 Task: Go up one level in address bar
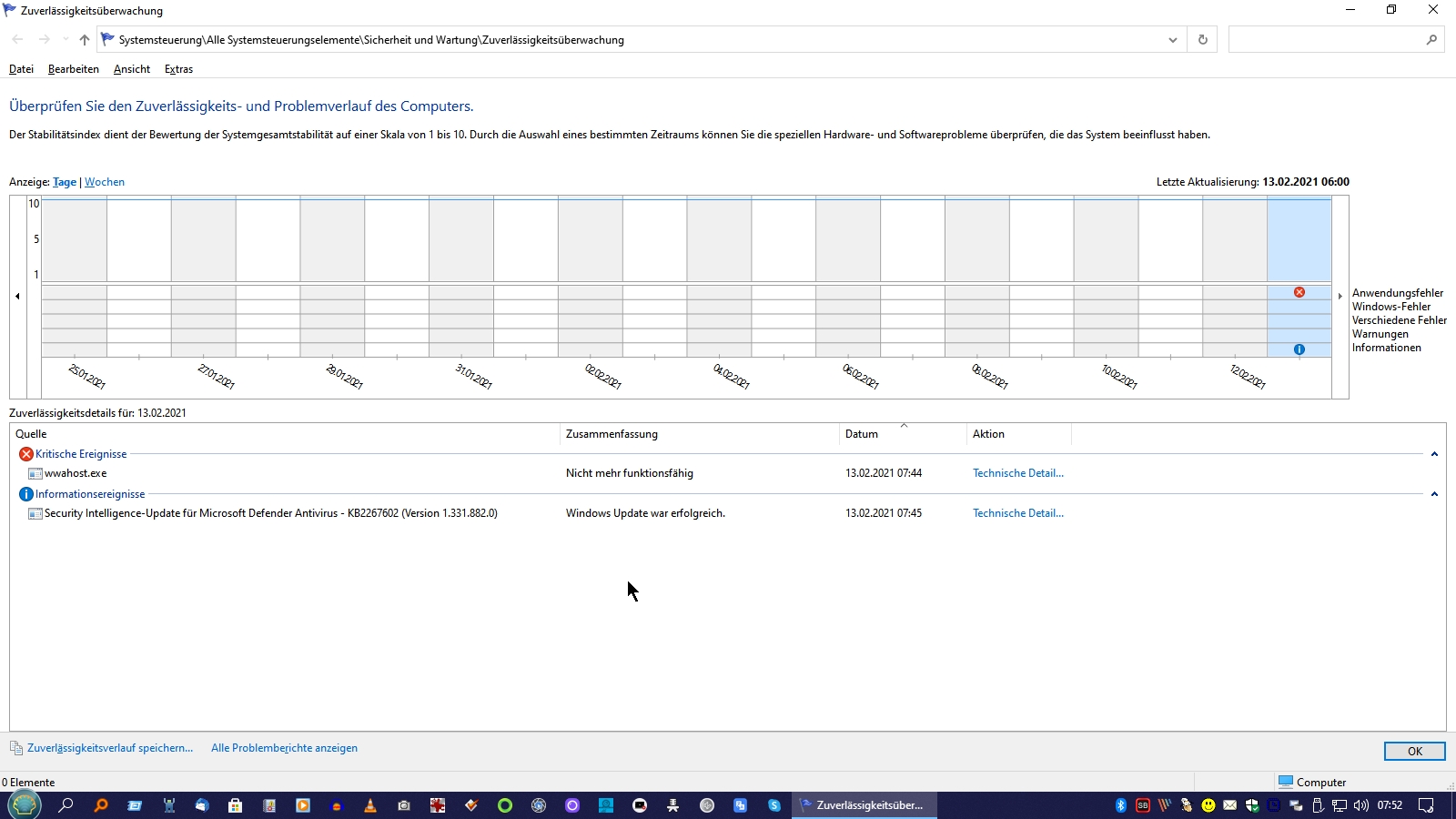(x=85, y=40)
